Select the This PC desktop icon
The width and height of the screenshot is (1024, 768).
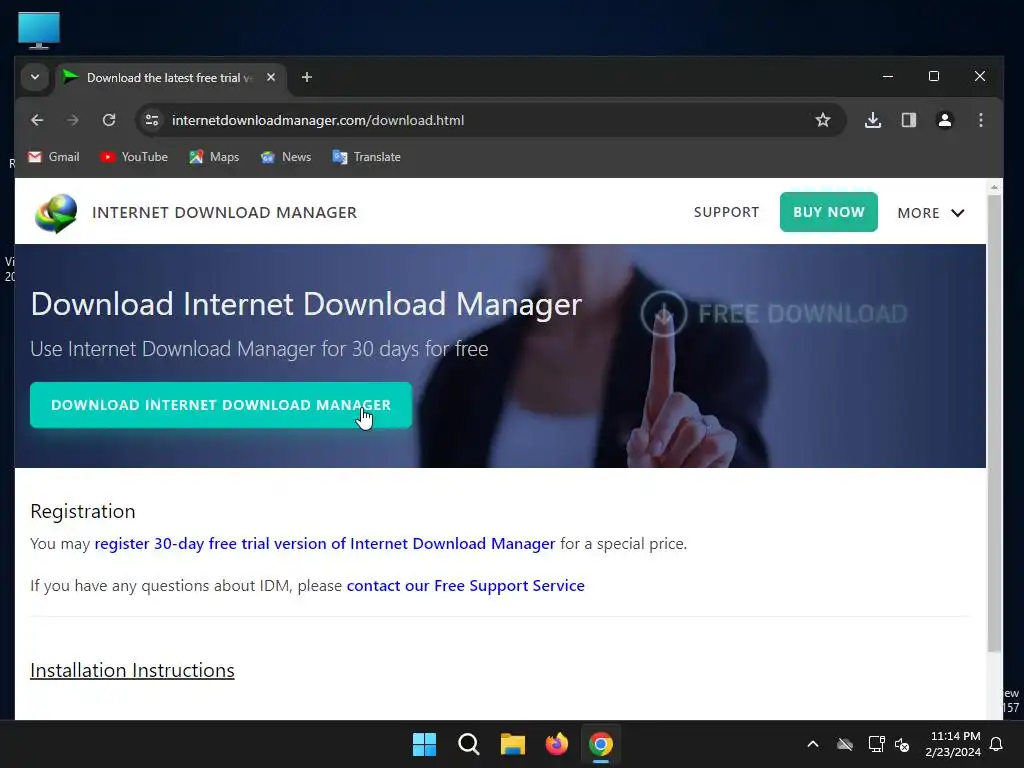tap(39, 30)
